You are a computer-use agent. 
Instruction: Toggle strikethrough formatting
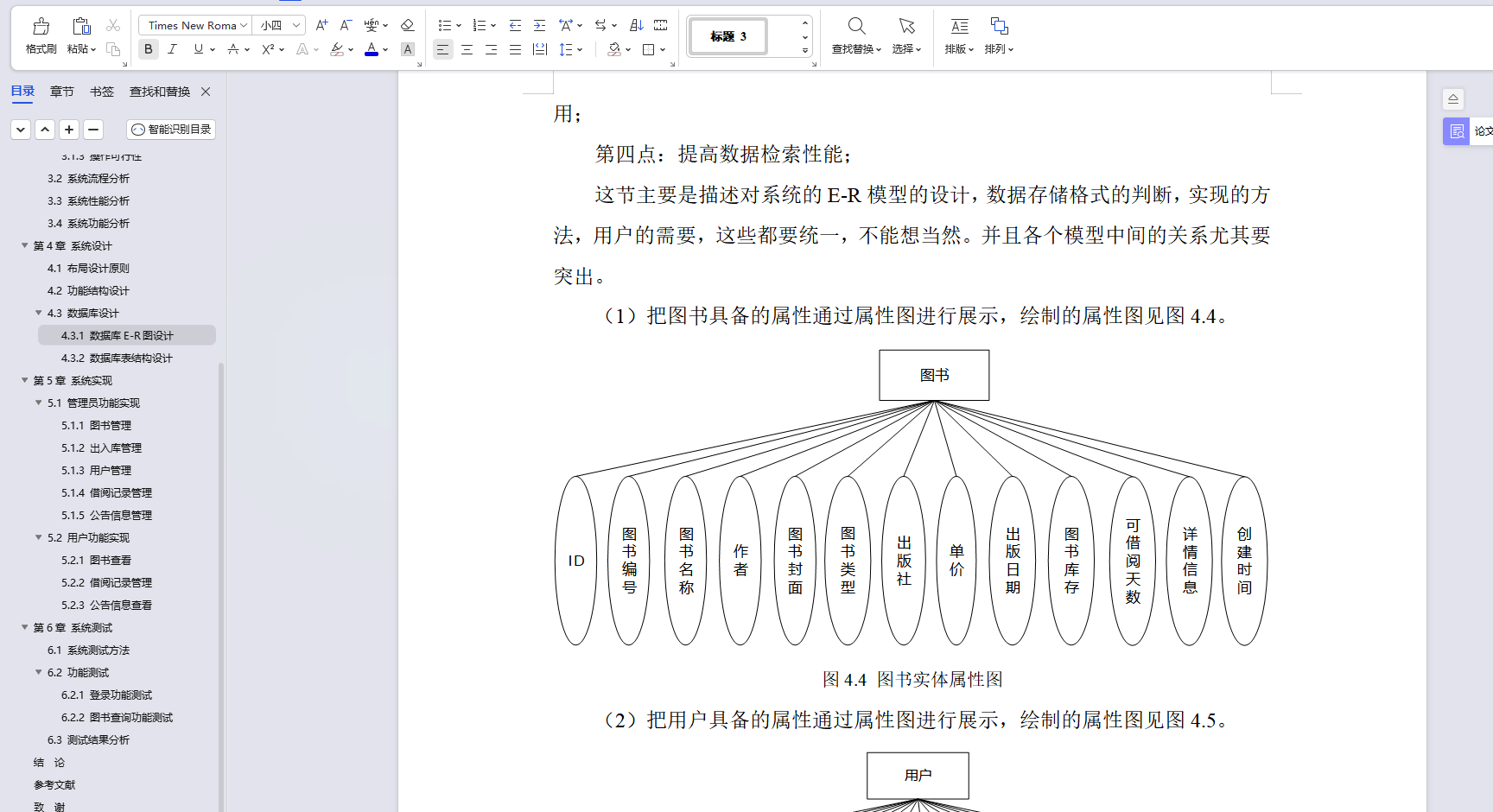pyautogui.click(x=233, y=49)
